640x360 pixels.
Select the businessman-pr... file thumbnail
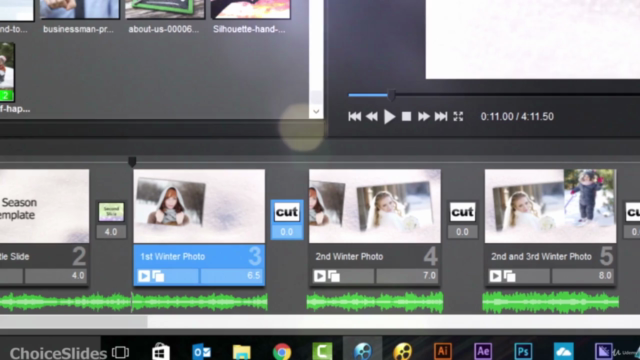[x=79, y=9]
